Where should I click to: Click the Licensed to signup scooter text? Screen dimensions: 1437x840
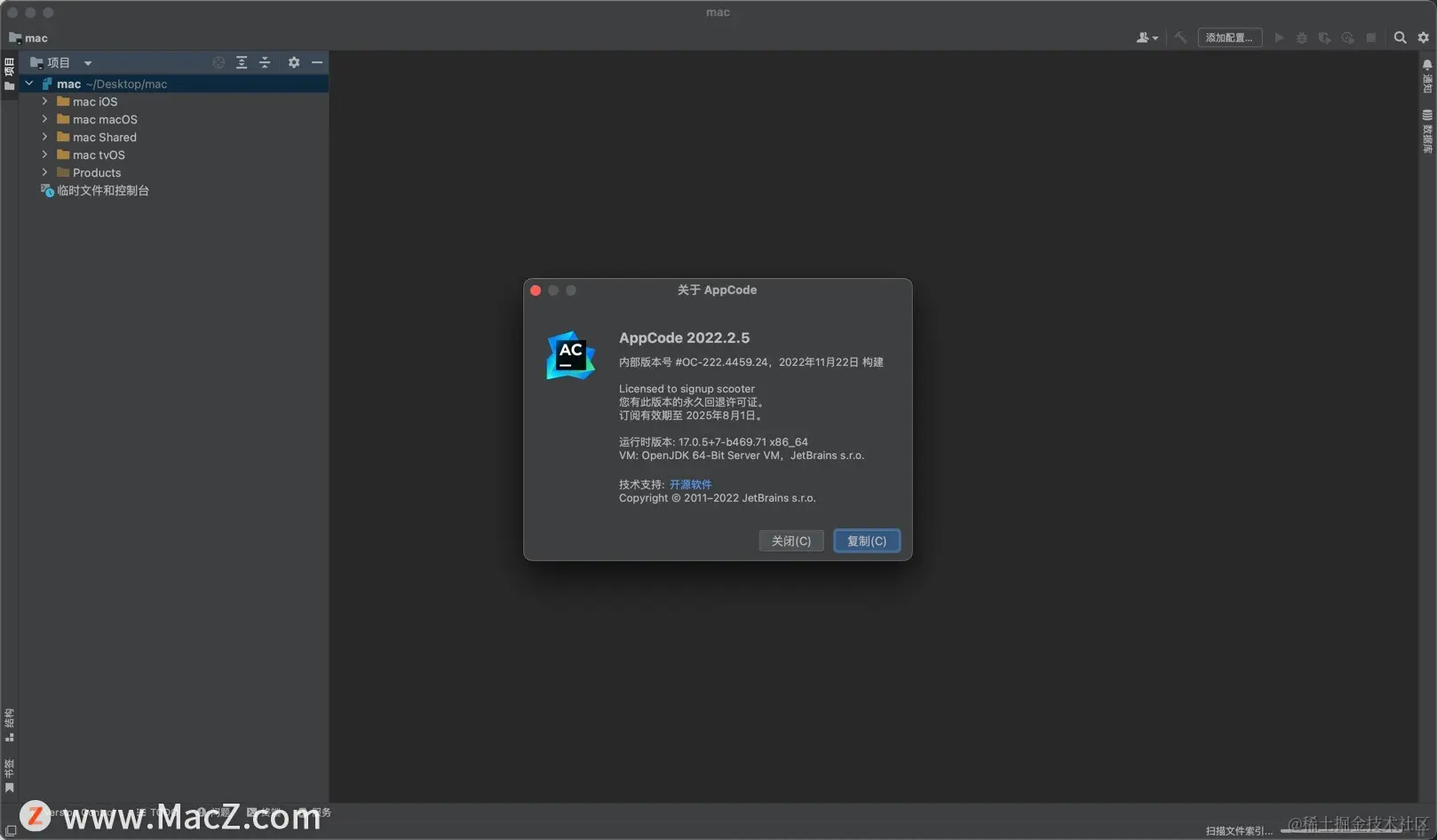coord(687,389)
